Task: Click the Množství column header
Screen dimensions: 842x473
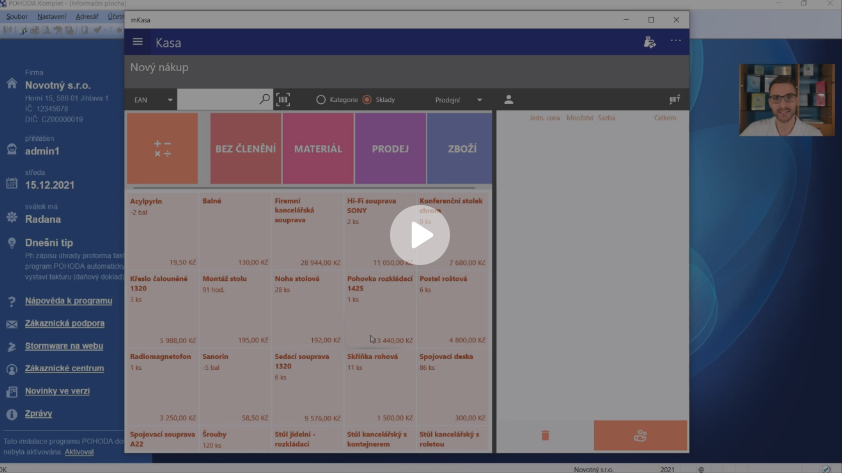Action: [x=579, y=118]
